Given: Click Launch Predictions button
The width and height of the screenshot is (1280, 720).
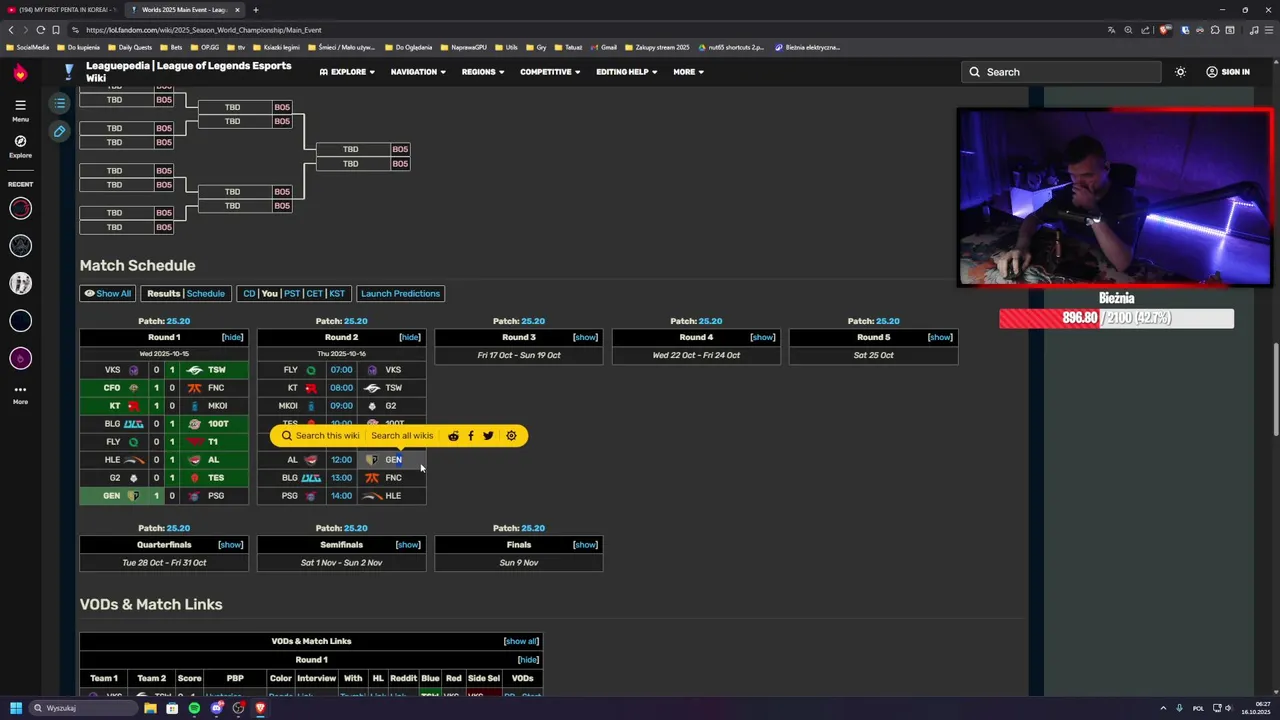Looking at the screenshot, I should tap(400, 294).
